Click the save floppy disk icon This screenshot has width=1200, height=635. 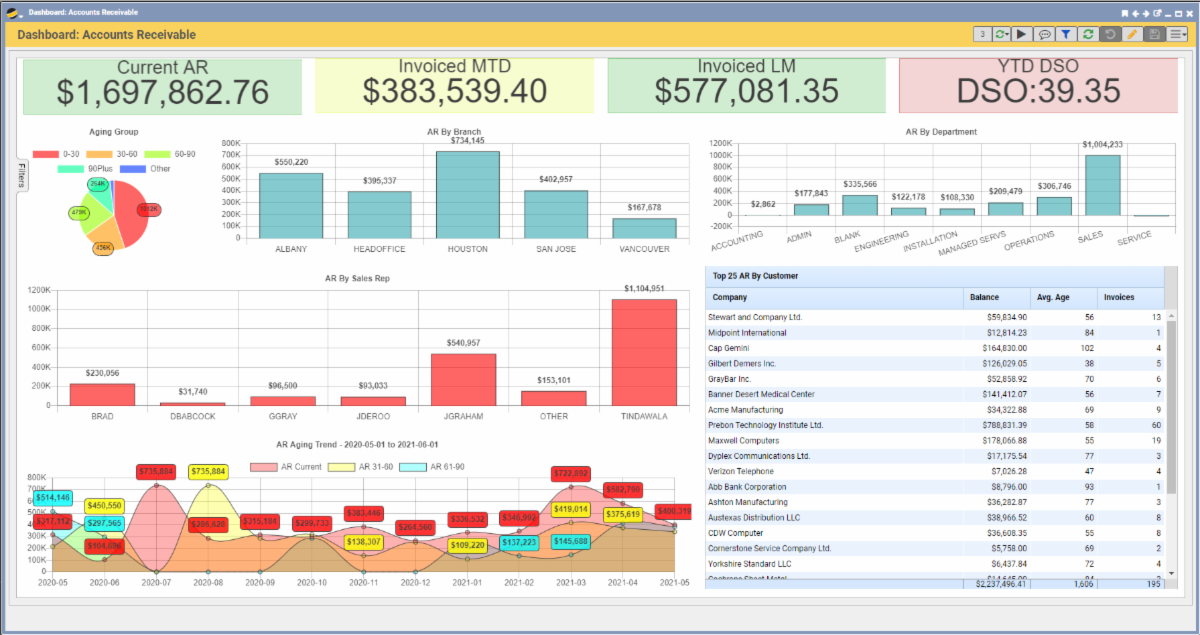[x=1155, y=34]
